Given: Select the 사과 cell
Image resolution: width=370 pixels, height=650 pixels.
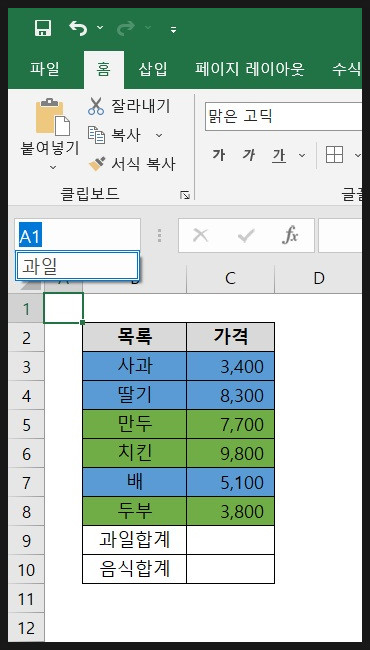Looking at the screenshot, I should click(135, 366).
